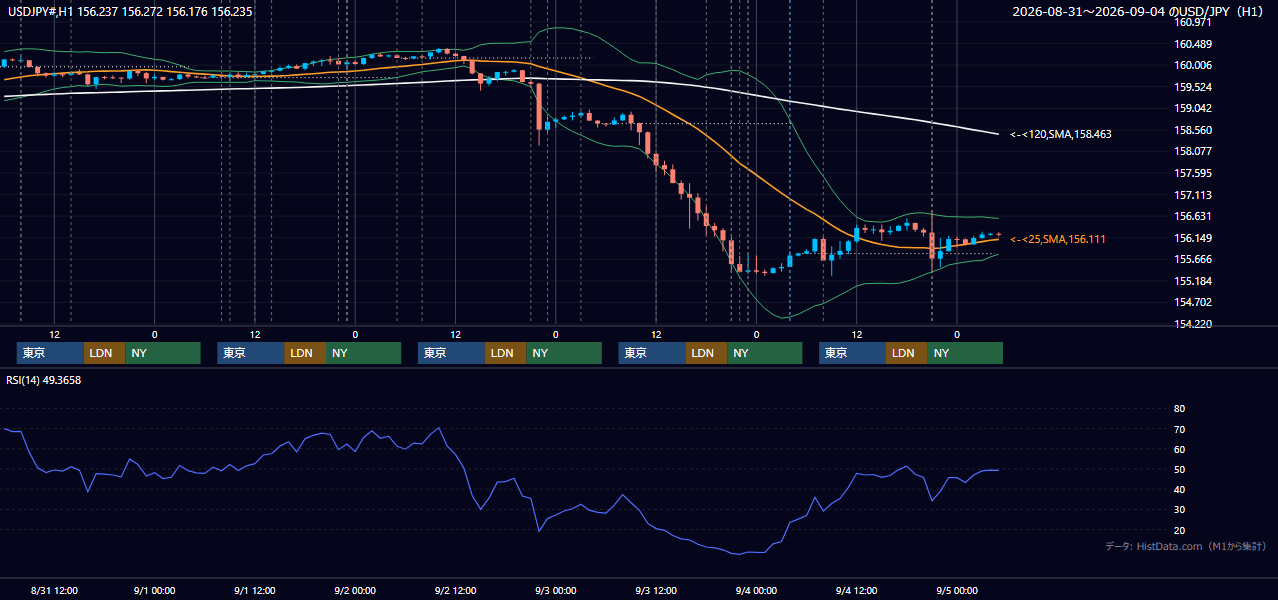Click the 159.524 price level

(1193, 87)
